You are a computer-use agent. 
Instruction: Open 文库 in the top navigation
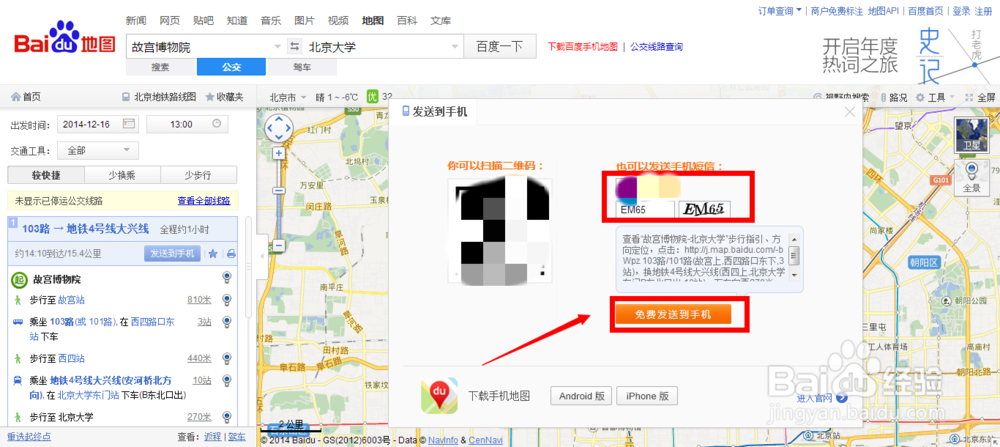(x=440, y=20)
